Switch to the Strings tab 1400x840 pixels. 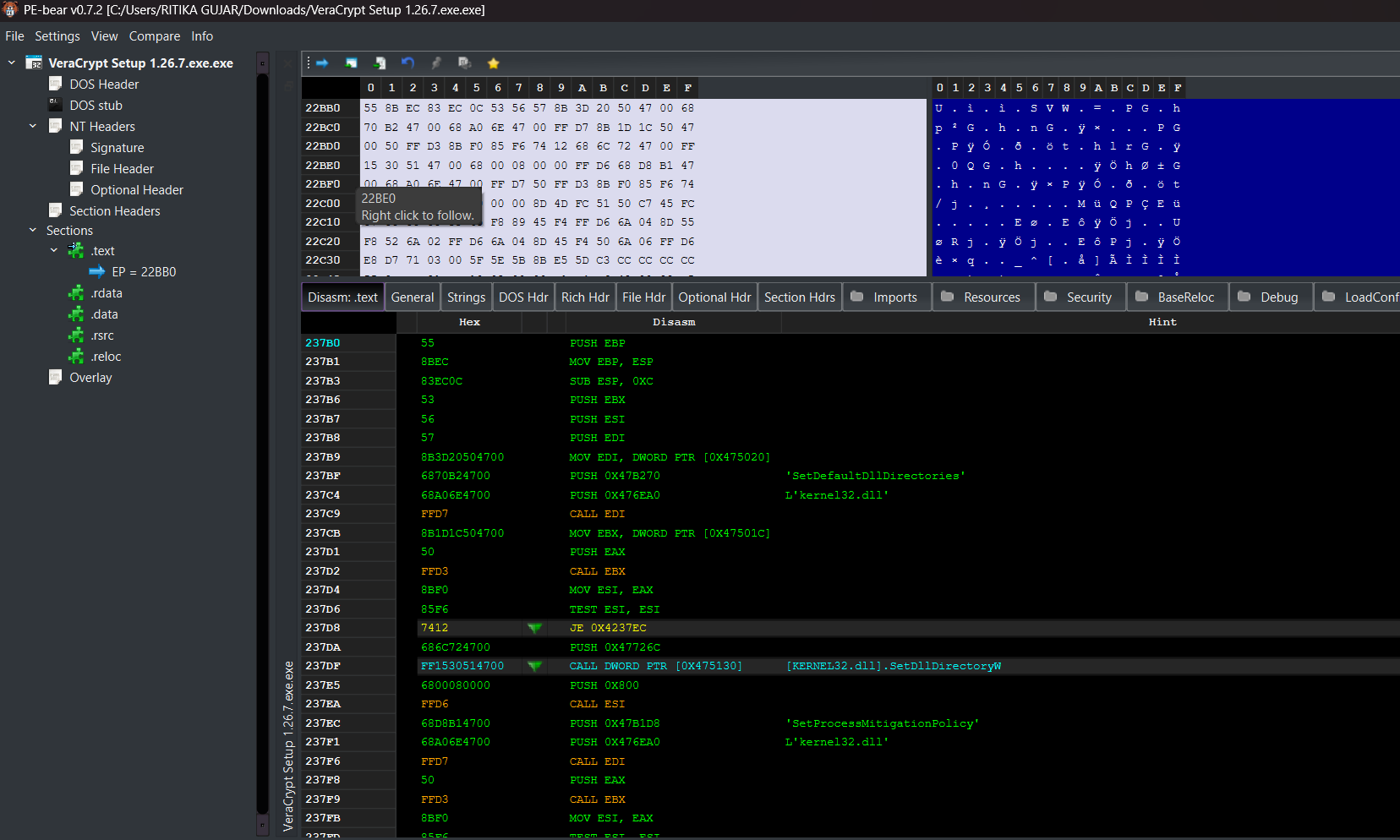tap(466, 297)
